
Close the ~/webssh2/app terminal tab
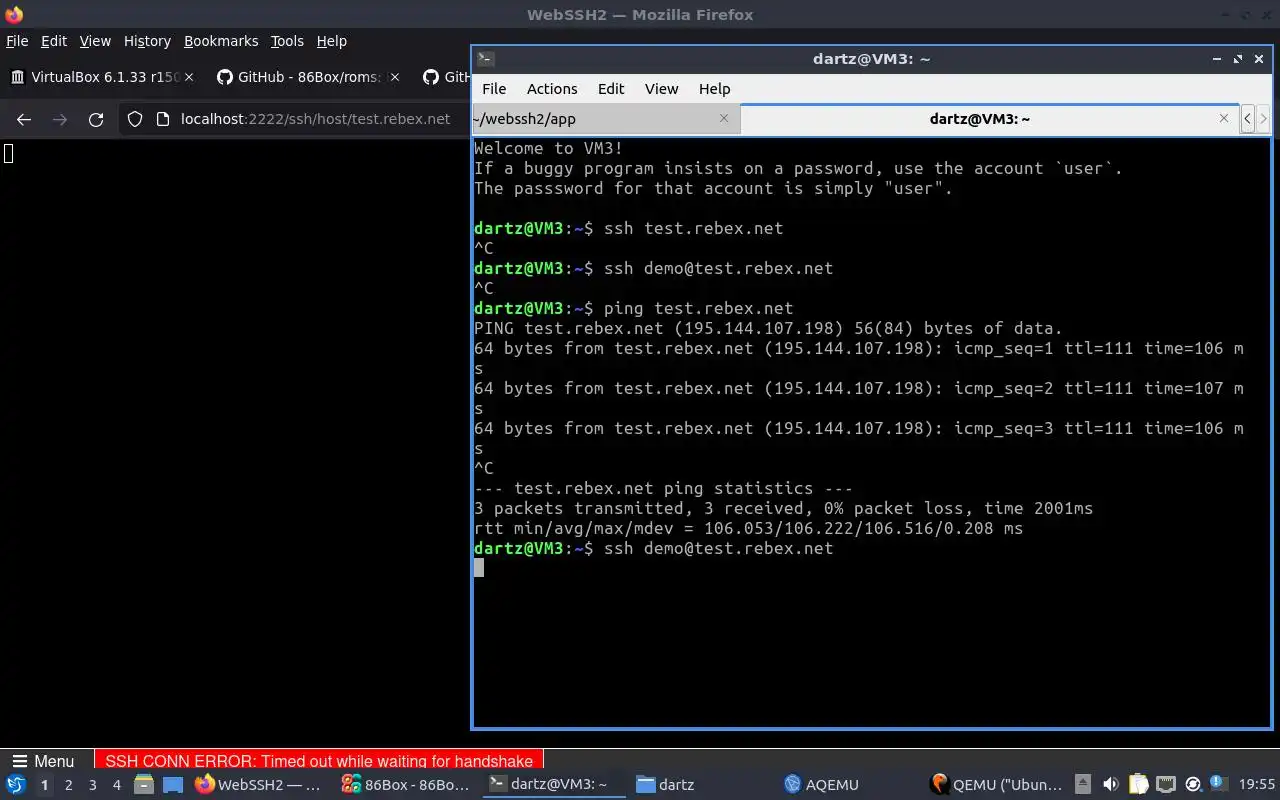(724, 118)
